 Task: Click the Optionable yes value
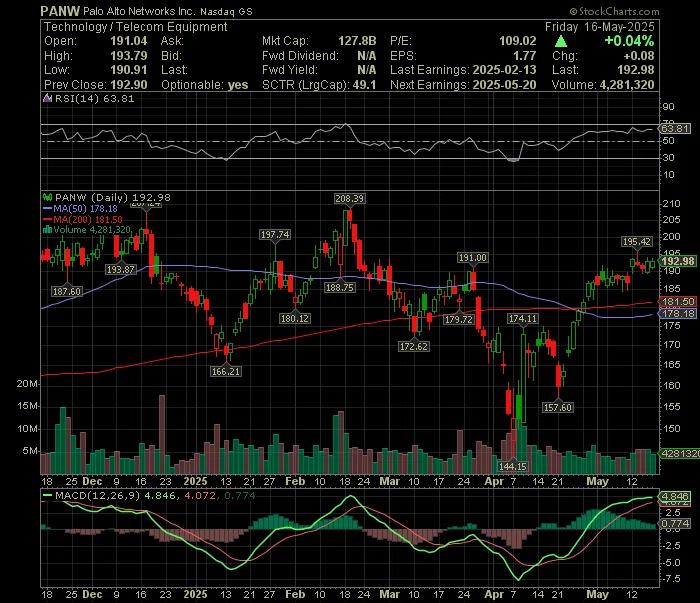(x=238, y=85)
